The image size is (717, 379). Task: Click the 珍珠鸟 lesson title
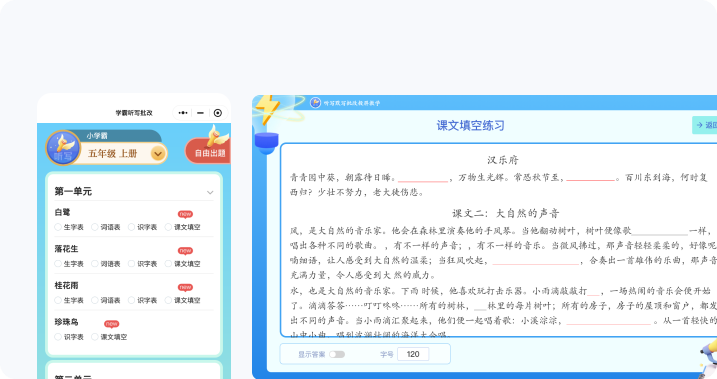click(66, 322)
